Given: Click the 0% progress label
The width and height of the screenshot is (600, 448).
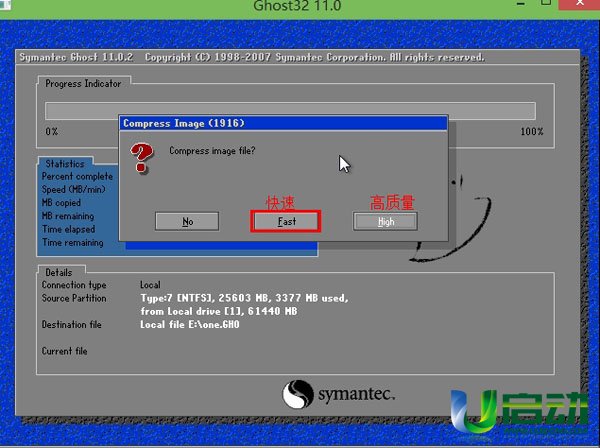Looking at the screenshot, I should [52, 132].
